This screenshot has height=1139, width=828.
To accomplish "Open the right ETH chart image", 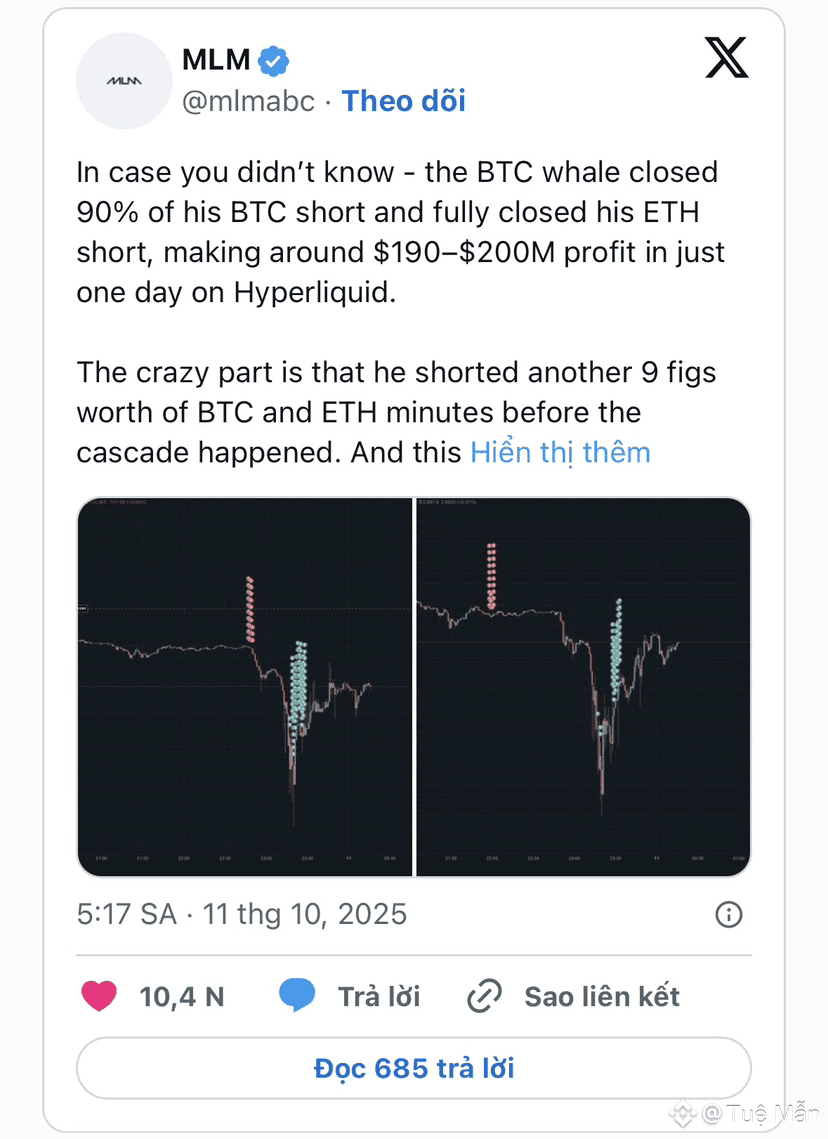I will coord(583,686).
